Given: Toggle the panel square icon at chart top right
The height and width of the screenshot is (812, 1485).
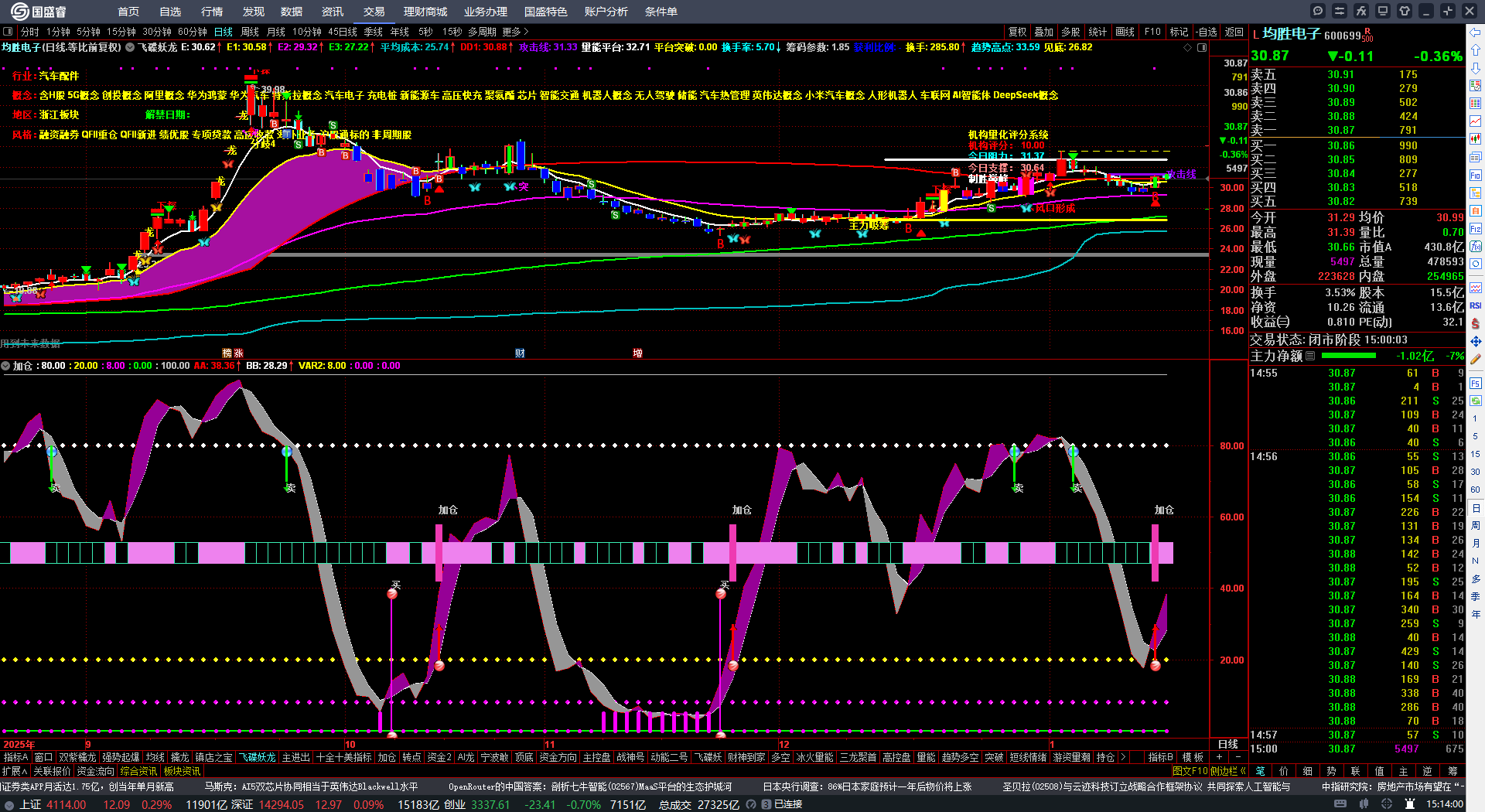Looking at the screenshot, I should [x=1202, y=47].
